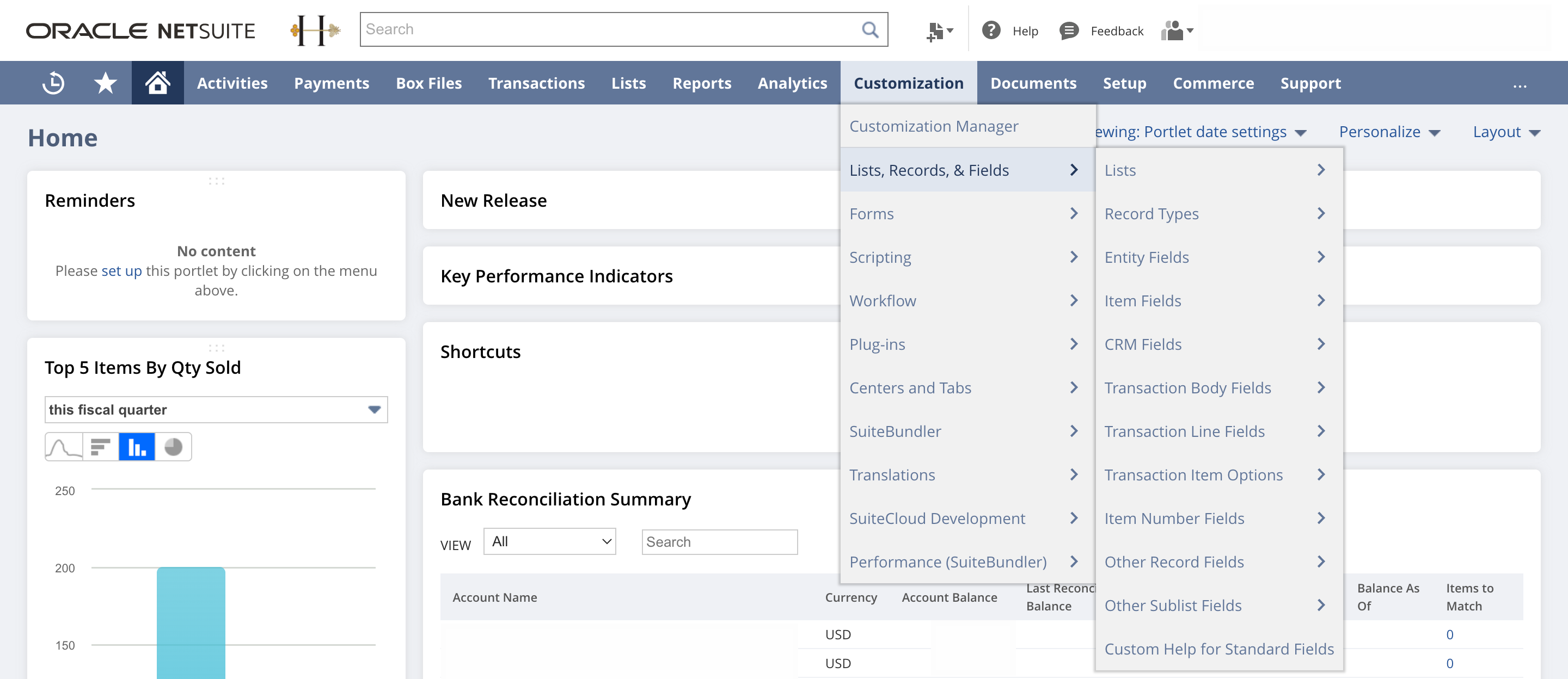The height and width of the screenshot is (679, 1568).
Task: Open the Box Files menu
Action: click(428, 83)
